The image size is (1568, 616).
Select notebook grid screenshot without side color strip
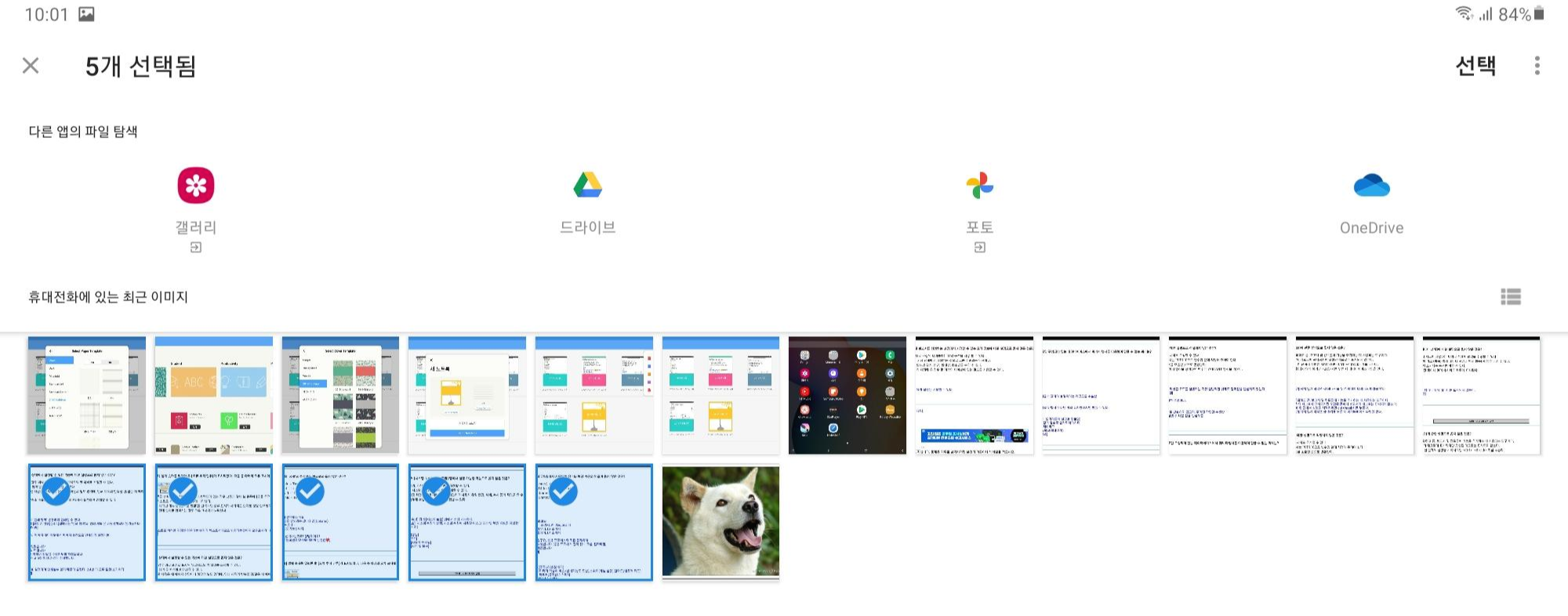[720, 395]
